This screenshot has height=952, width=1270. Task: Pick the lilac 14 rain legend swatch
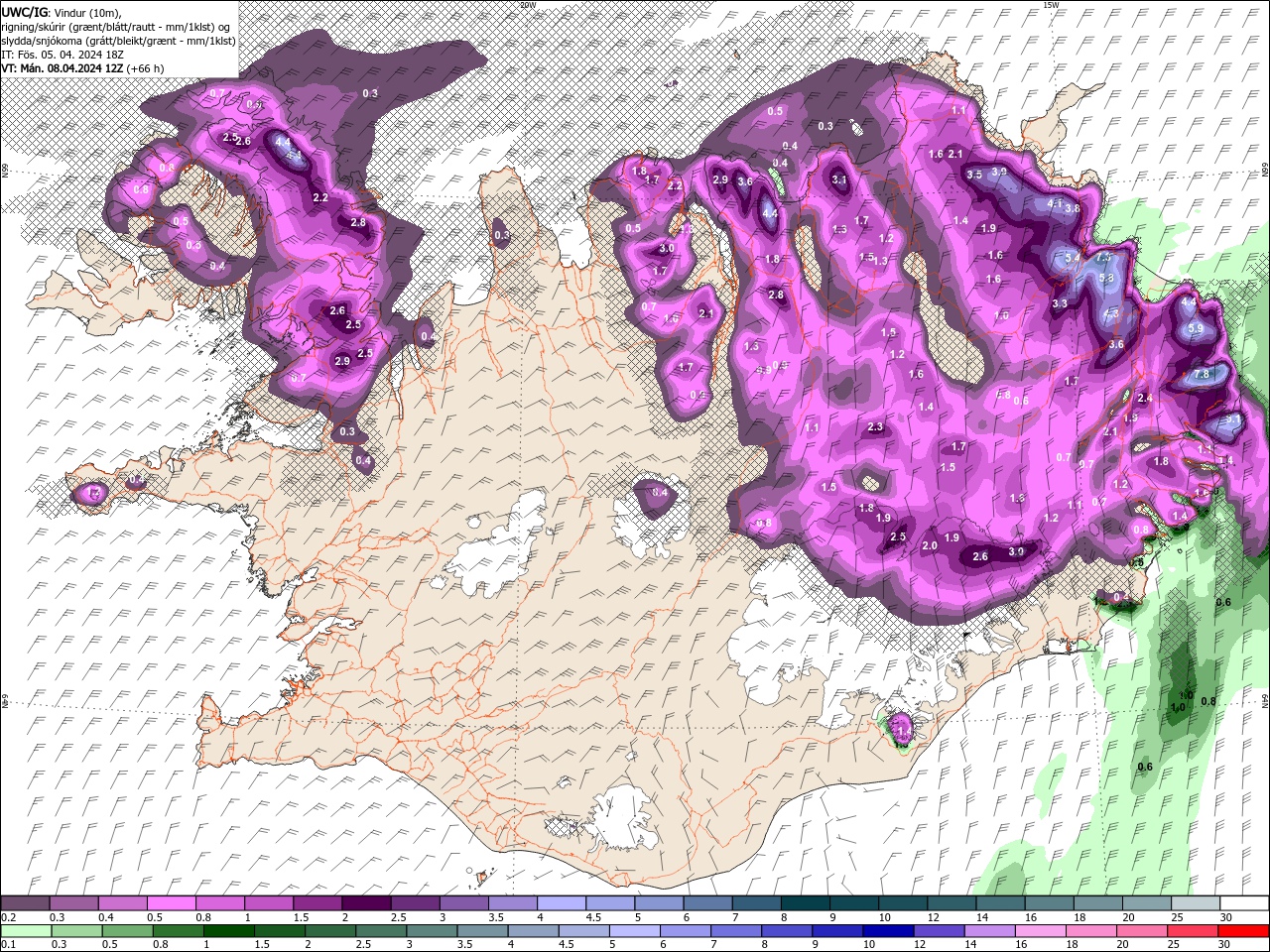click(990, 931)
